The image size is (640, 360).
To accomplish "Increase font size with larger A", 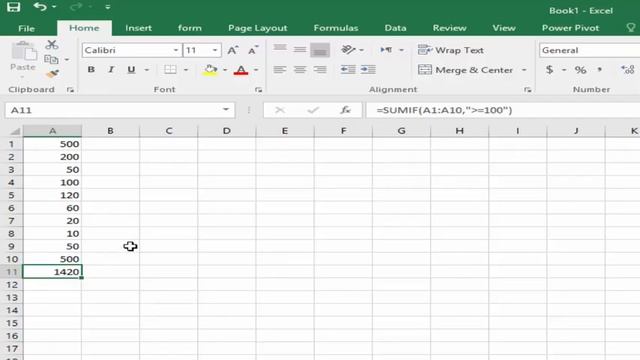I will [x=233, y=50].
